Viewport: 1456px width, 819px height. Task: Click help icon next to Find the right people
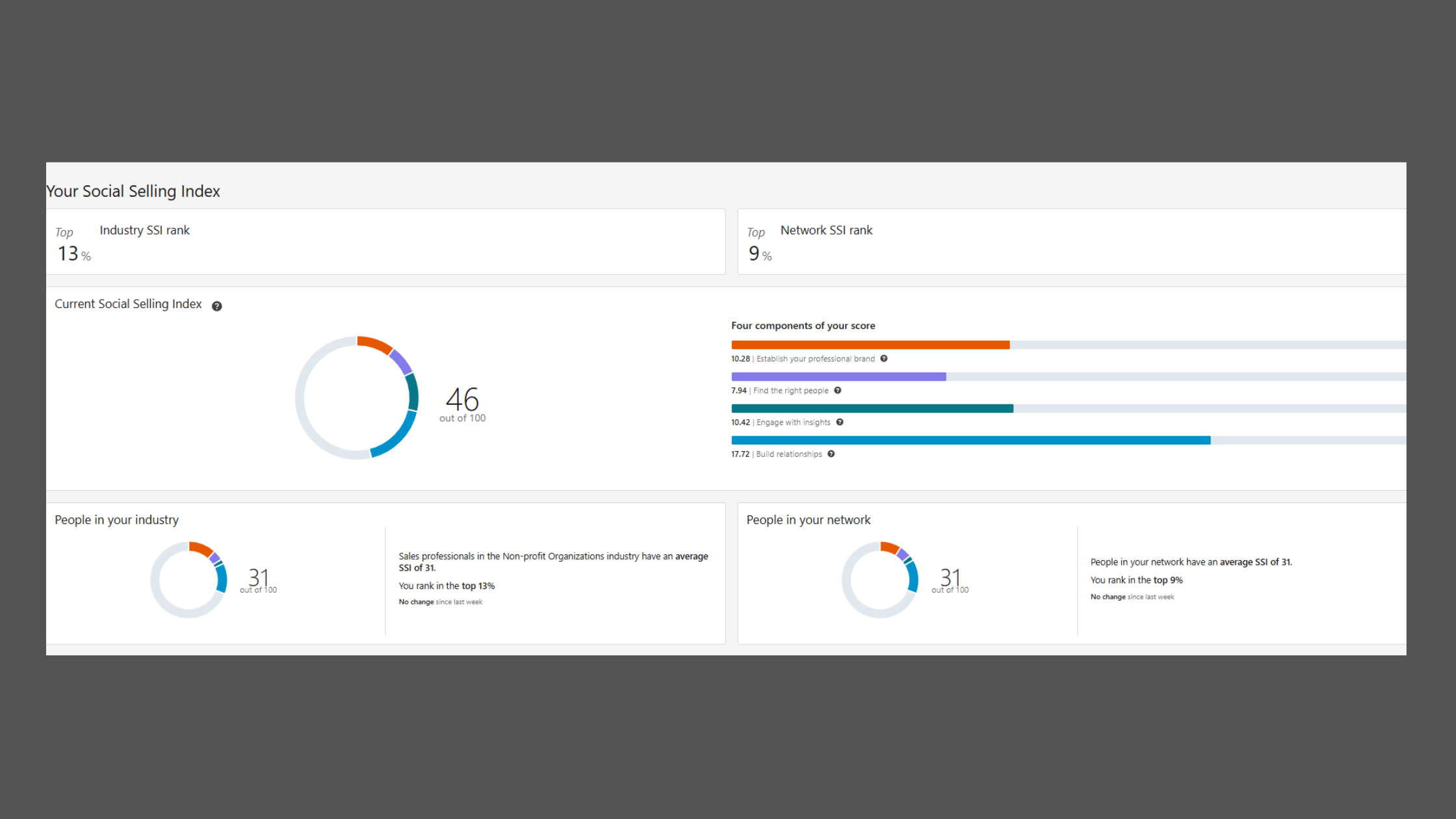[x=838, y=391]
